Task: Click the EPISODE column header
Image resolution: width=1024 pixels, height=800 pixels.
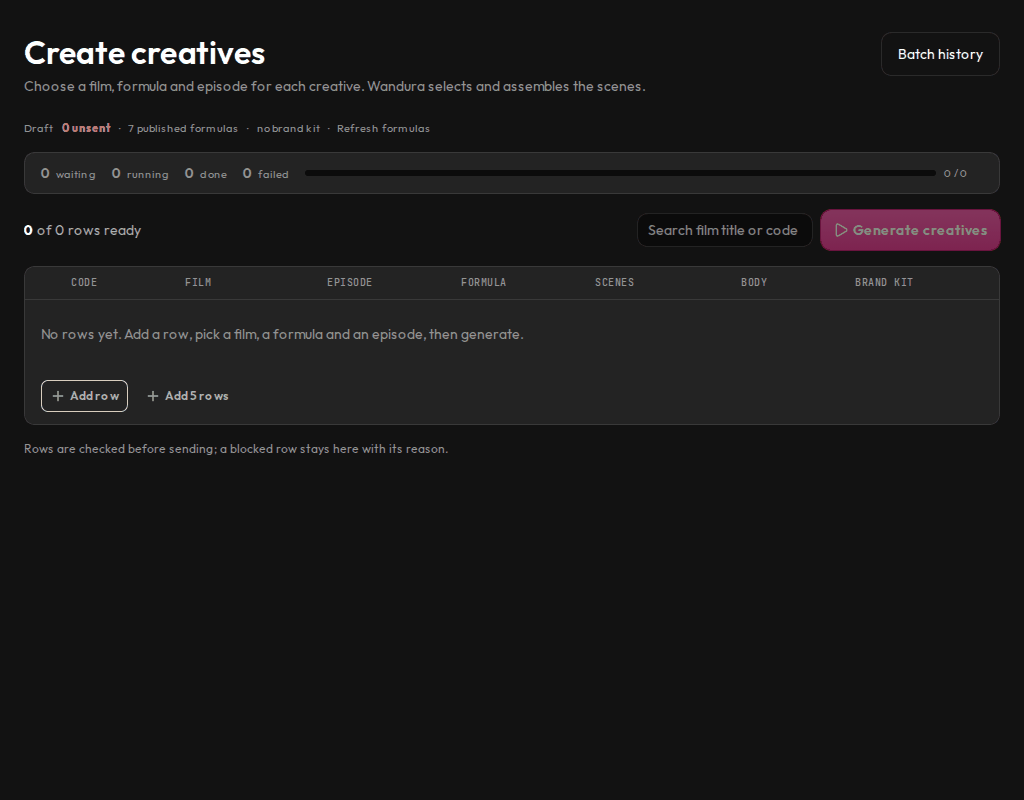Action: [x=349, y=282]
